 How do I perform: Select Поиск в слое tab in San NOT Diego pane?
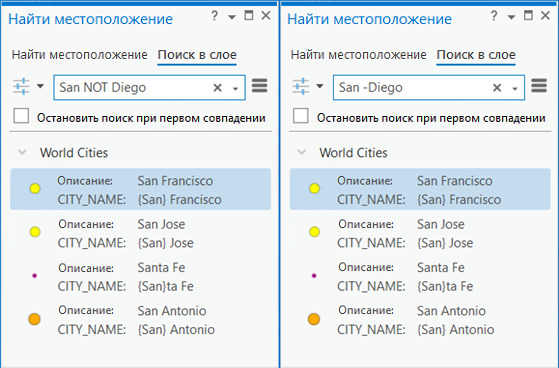197,55
